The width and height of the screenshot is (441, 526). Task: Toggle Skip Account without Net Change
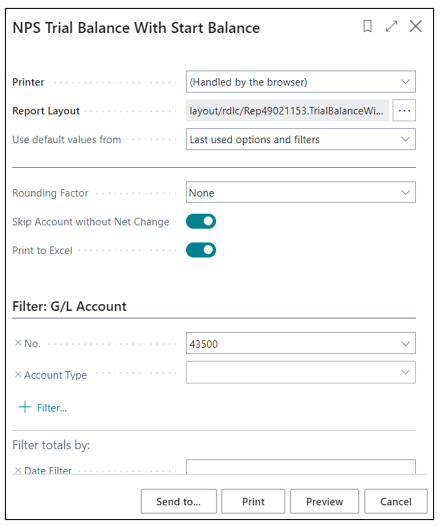(201, 221)
